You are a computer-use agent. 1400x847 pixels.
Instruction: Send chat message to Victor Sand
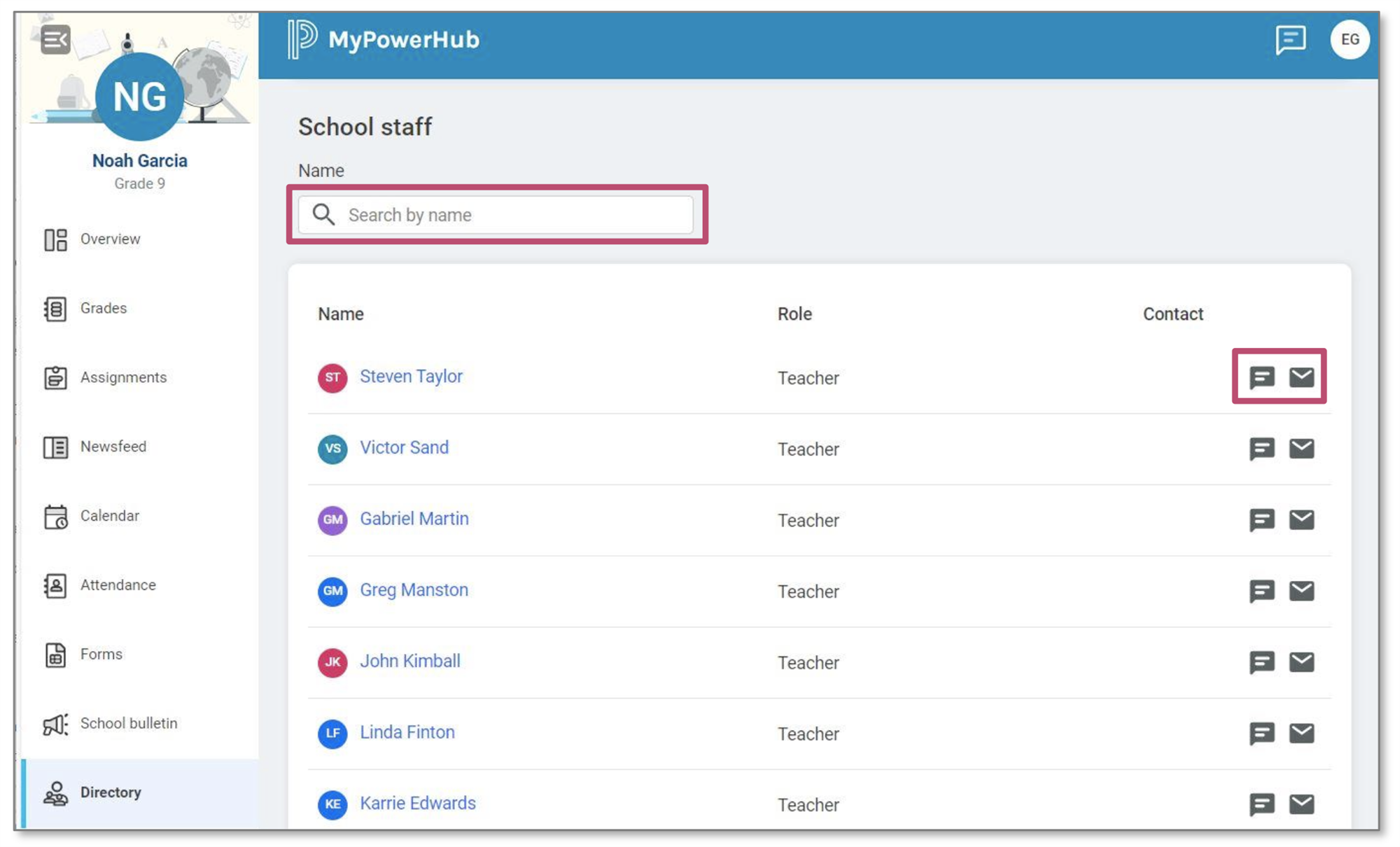click(1262, 449)
